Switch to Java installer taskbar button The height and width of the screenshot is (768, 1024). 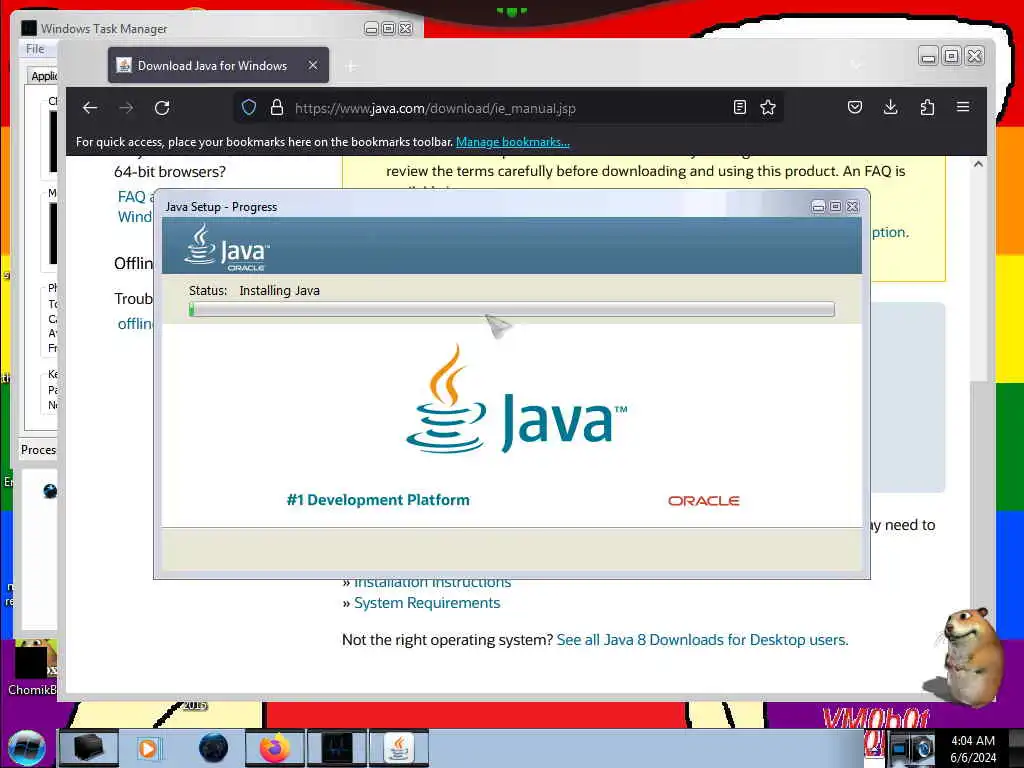(399, 748)
